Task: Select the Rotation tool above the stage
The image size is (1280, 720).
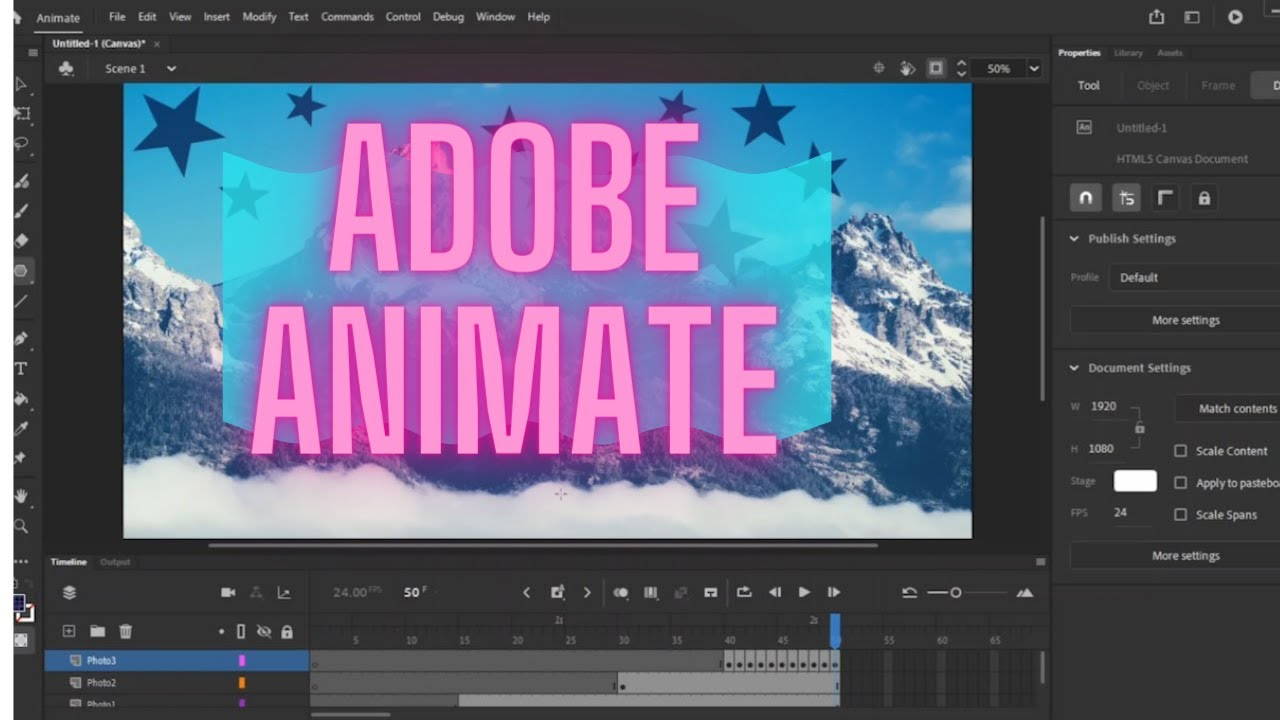Action: pyautogui.click(x=907, y=68)
